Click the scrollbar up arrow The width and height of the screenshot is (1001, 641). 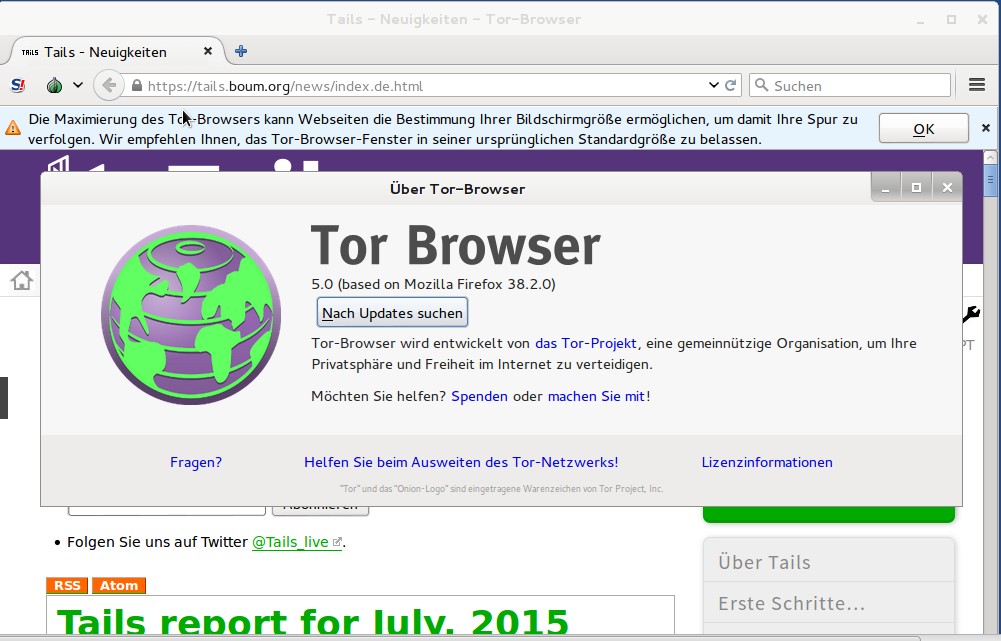click(x=990, y=156)
